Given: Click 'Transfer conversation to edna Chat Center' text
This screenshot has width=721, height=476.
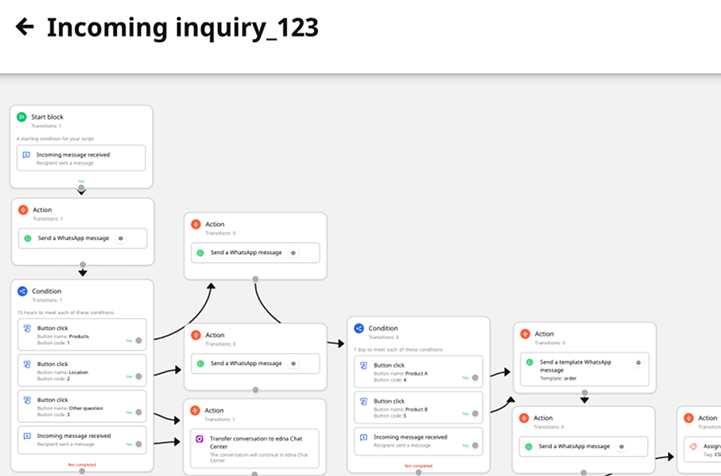Looking at the screenshot, I should tap(256, 442).
